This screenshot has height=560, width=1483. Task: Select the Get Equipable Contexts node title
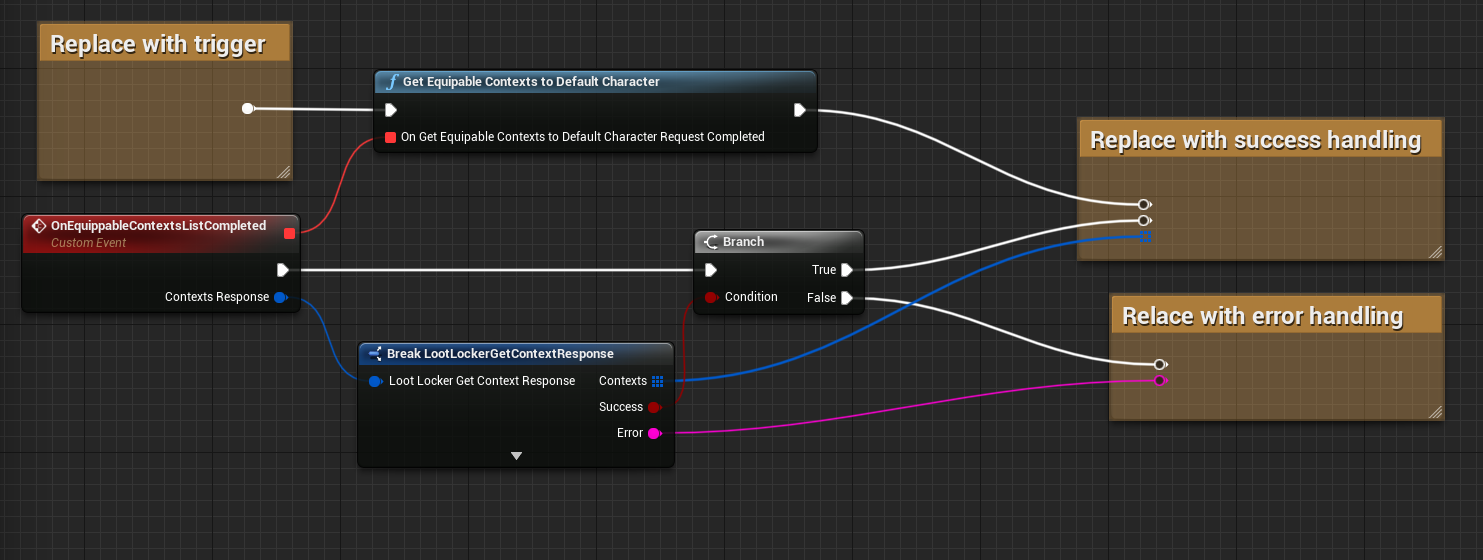tap(530, 82)
